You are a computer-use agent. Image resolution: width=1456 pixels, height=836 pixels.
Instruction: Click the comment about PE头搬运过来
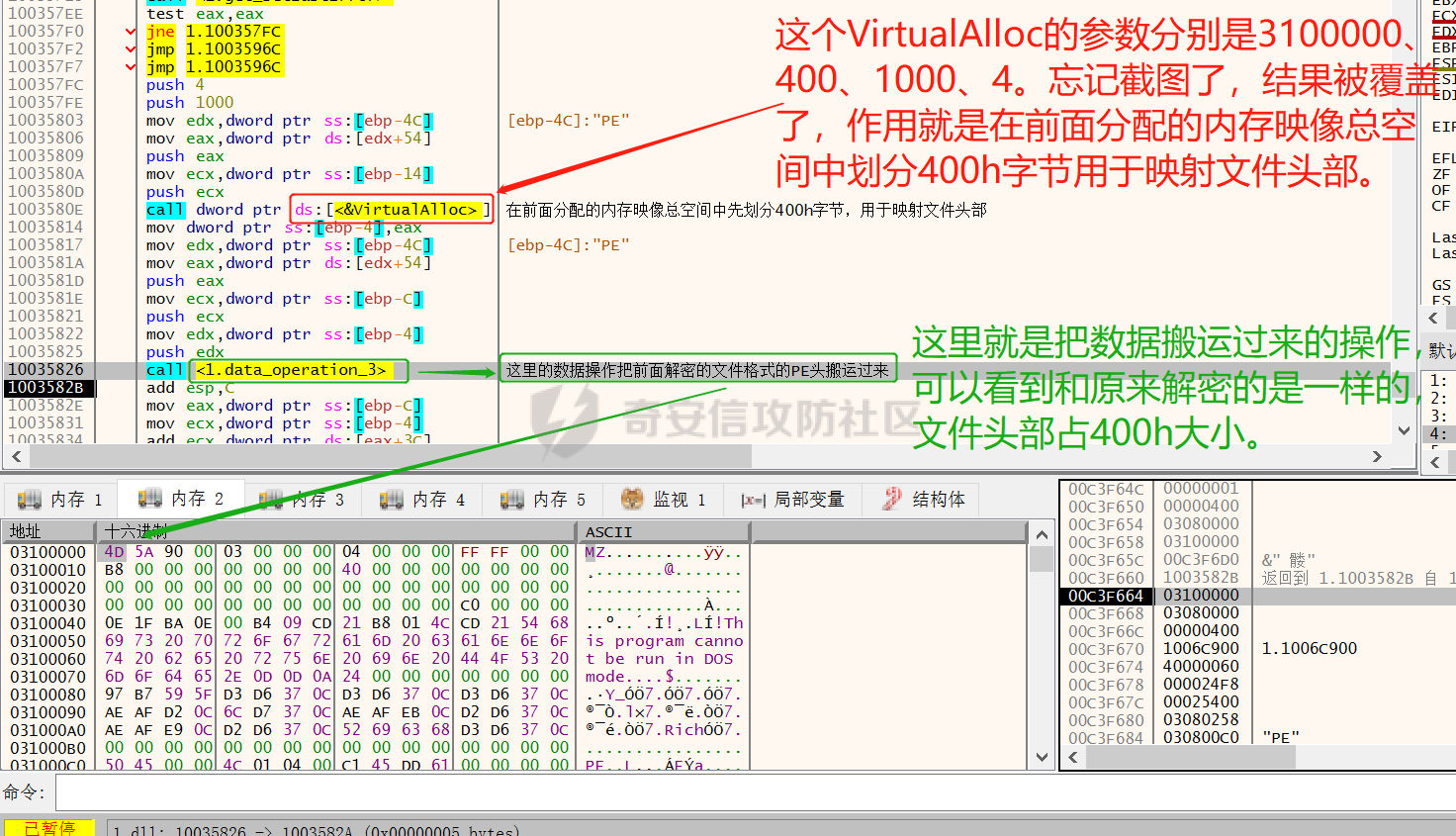[x=697, y=370]
